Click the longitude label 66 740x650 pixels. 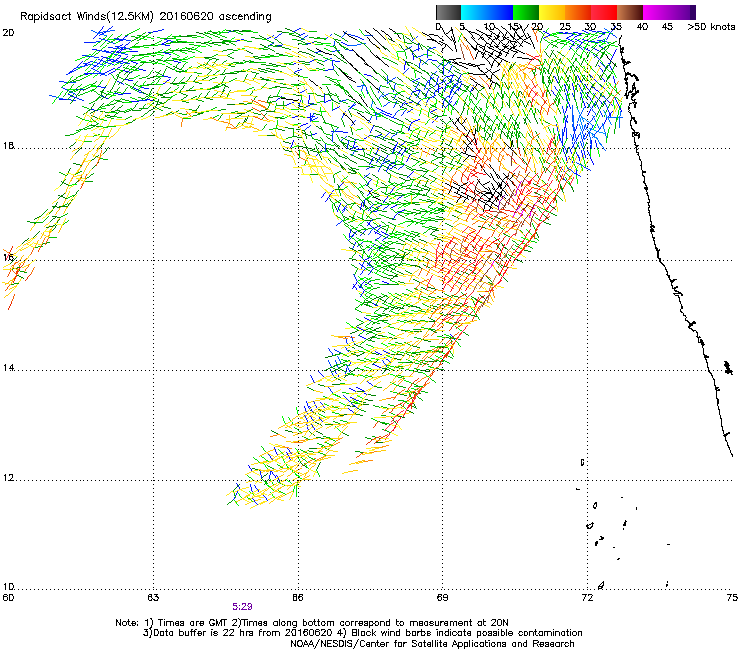(x=298, y=598)
